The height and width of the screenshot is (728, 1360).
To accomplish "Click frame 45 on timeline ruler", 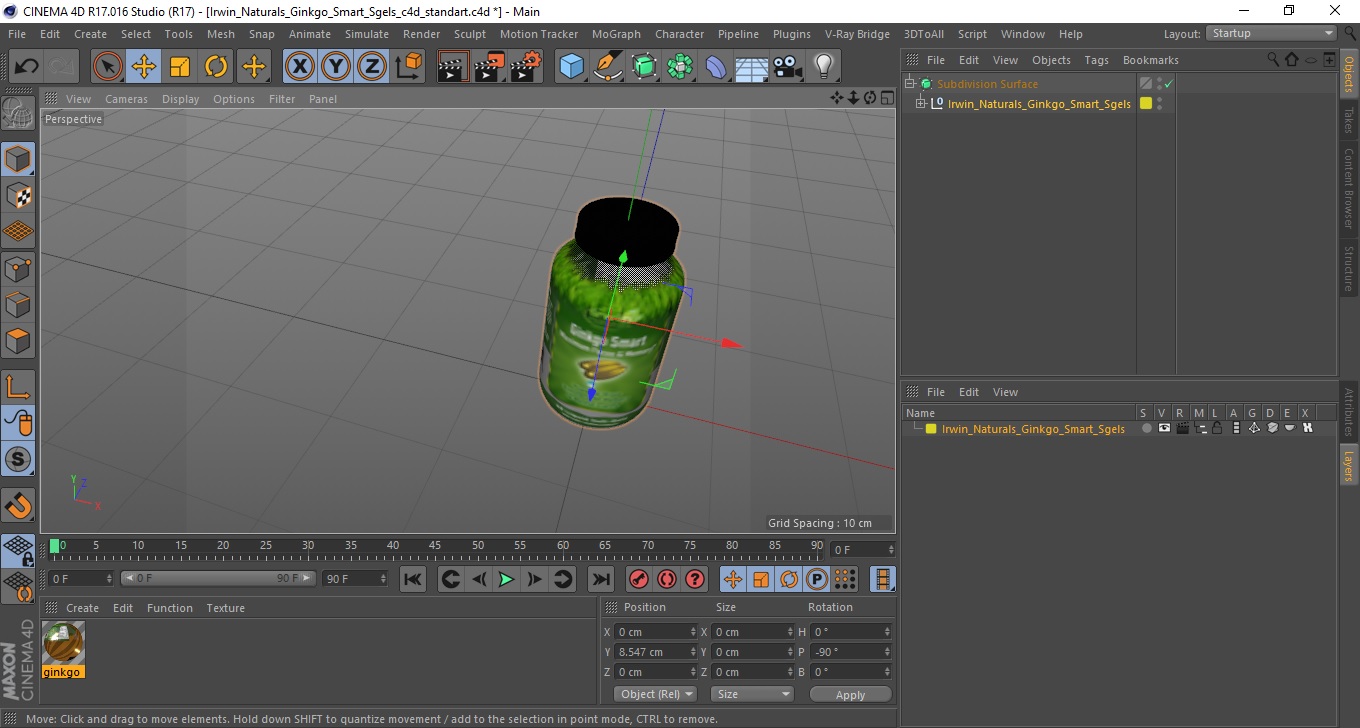I will pyautogui.click(x=435, y=546).
